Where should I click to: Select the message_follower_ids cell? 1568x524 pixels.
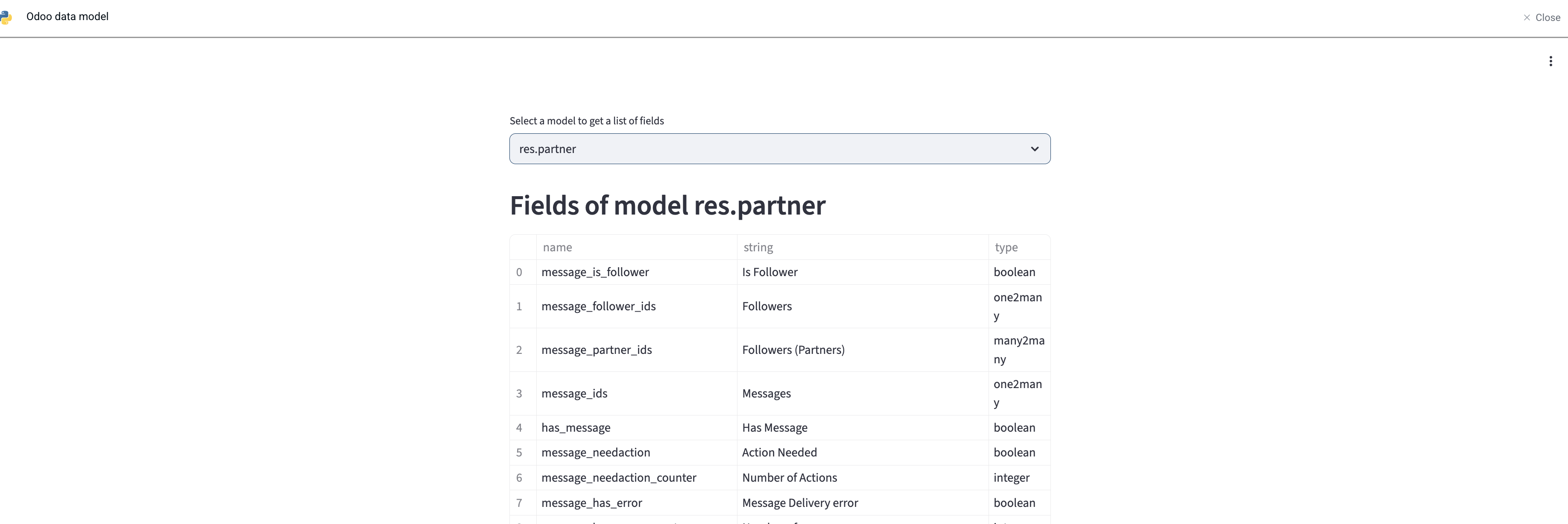(x=636, y=306)
